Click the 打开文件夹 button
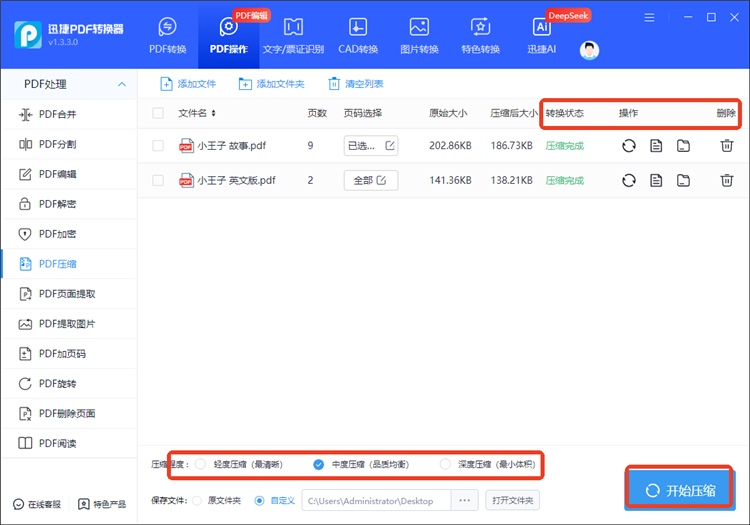 point(512,501)
